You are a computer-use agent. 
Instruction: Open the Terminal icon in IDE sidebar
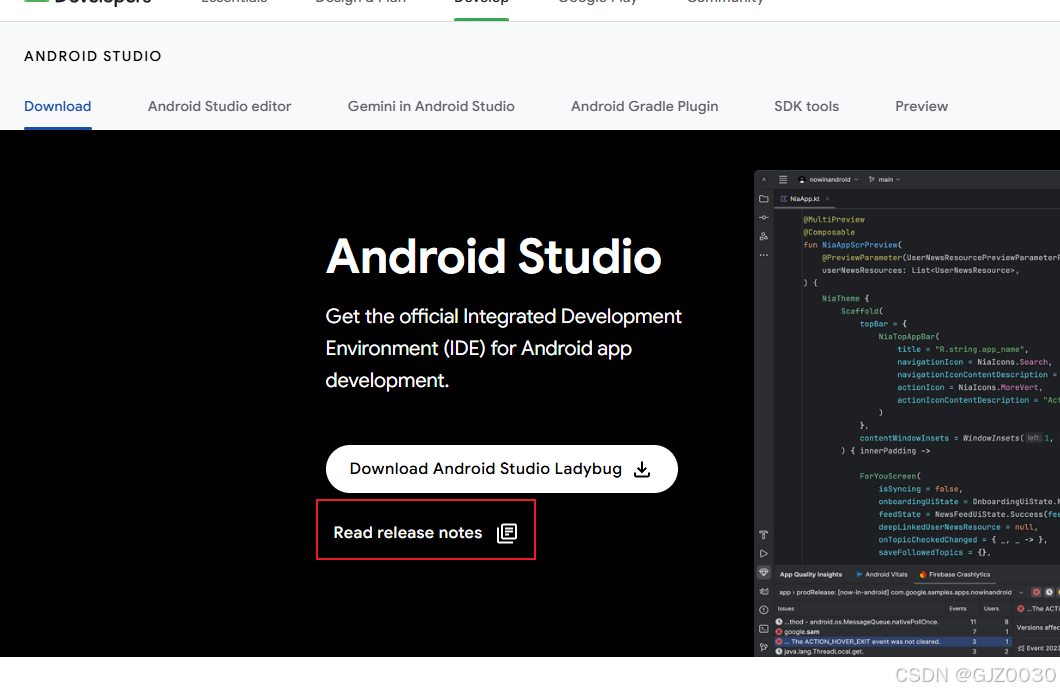[764, 629]
